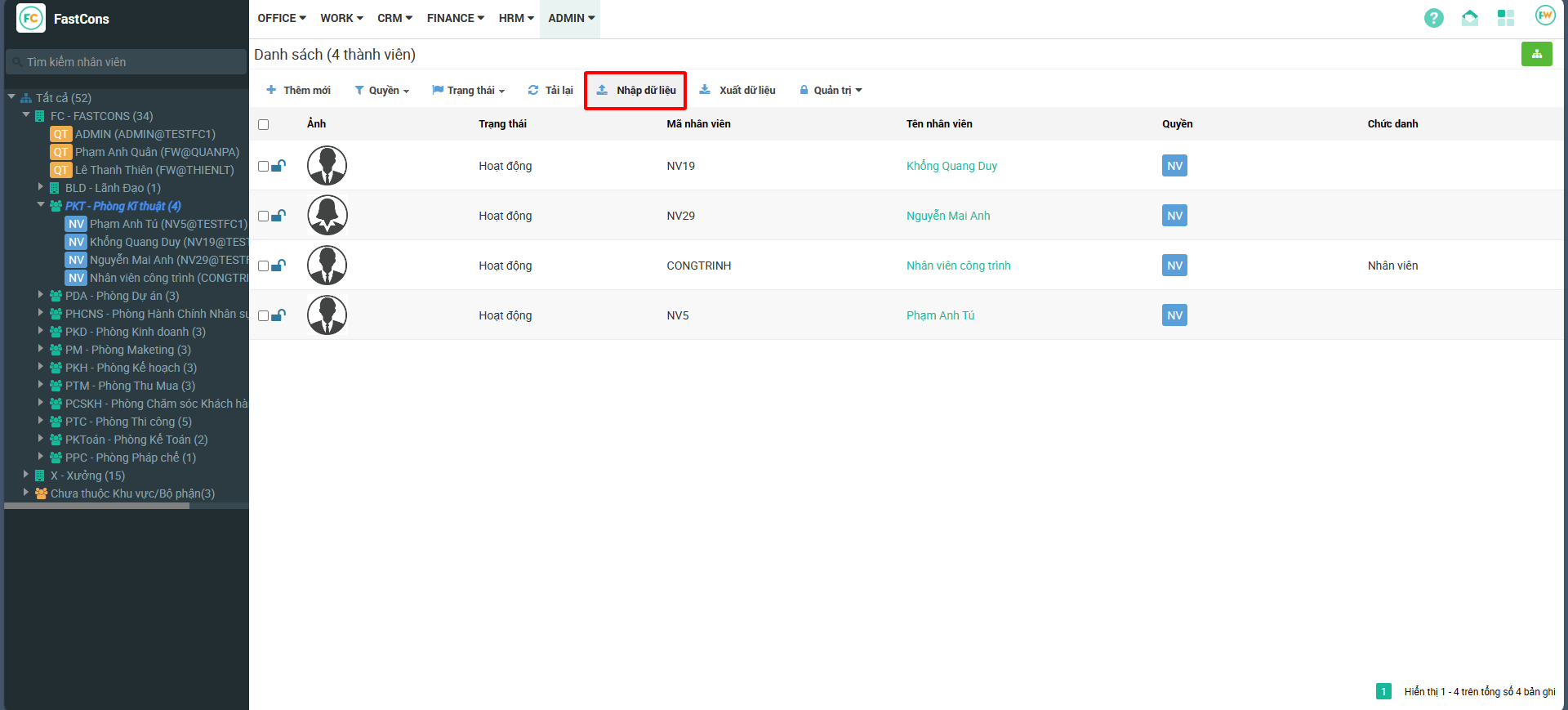
Task: Click the help question mark icon
Action: tap(1433, 18)
